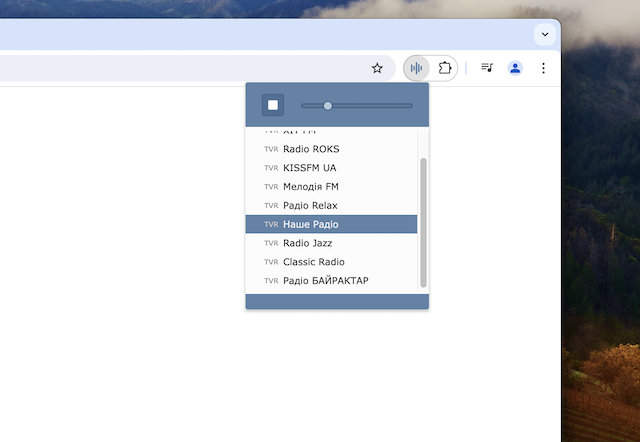
Task: Select the Радіо БАЙРАКТАР station
Action: tap(331, 280)
